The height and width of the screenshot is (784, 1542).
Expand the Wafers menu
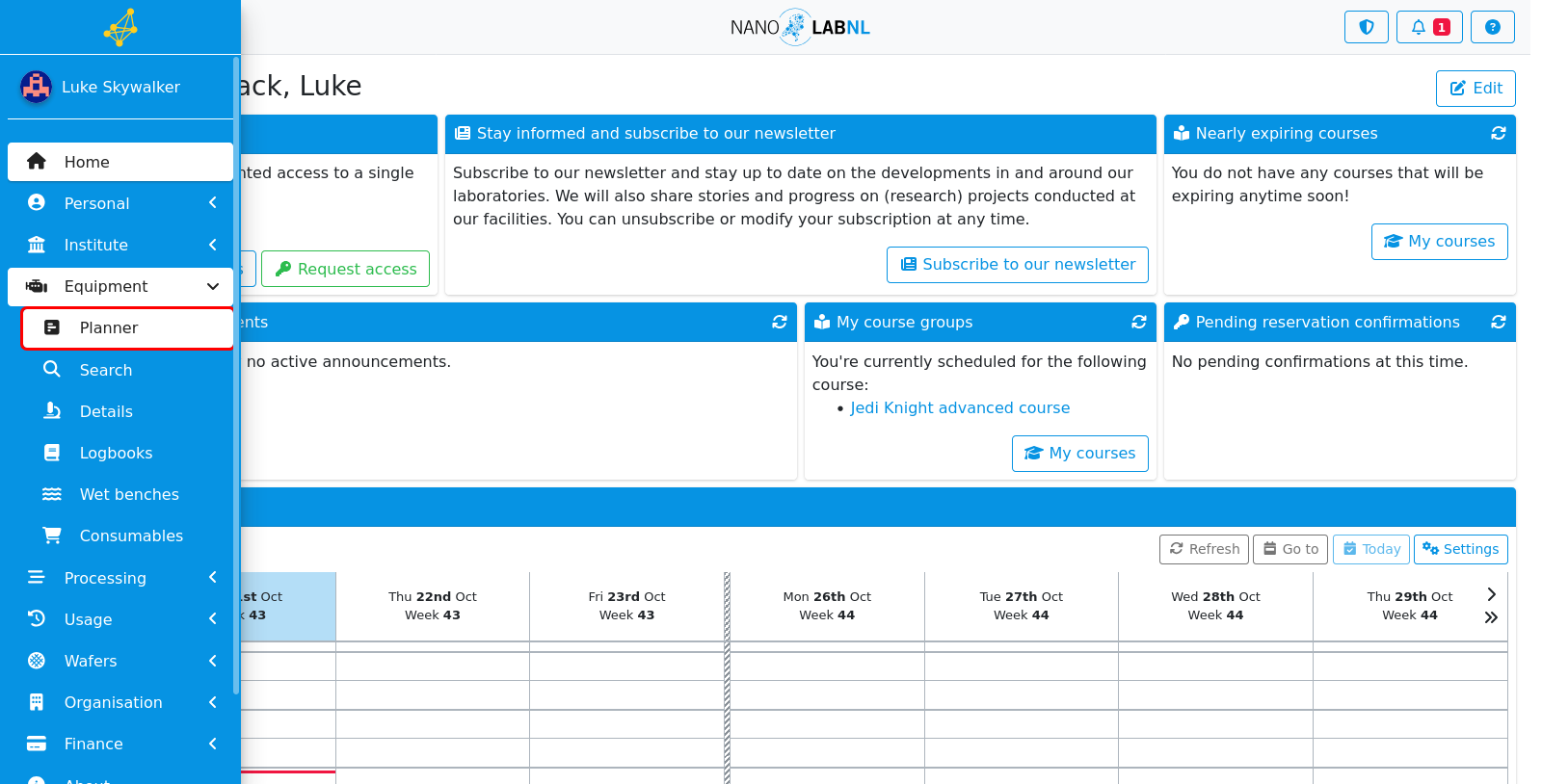[x=120, y=661]
